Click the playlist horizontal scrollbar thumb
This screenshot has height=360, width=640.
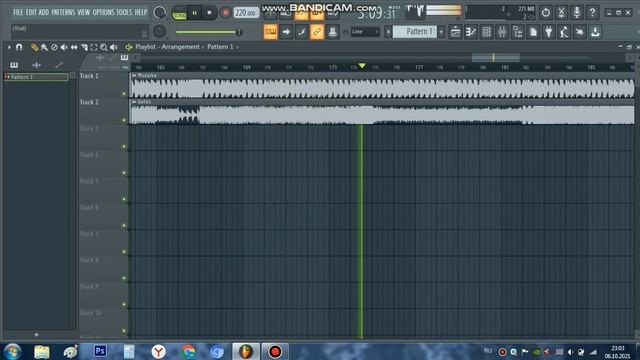496,58
